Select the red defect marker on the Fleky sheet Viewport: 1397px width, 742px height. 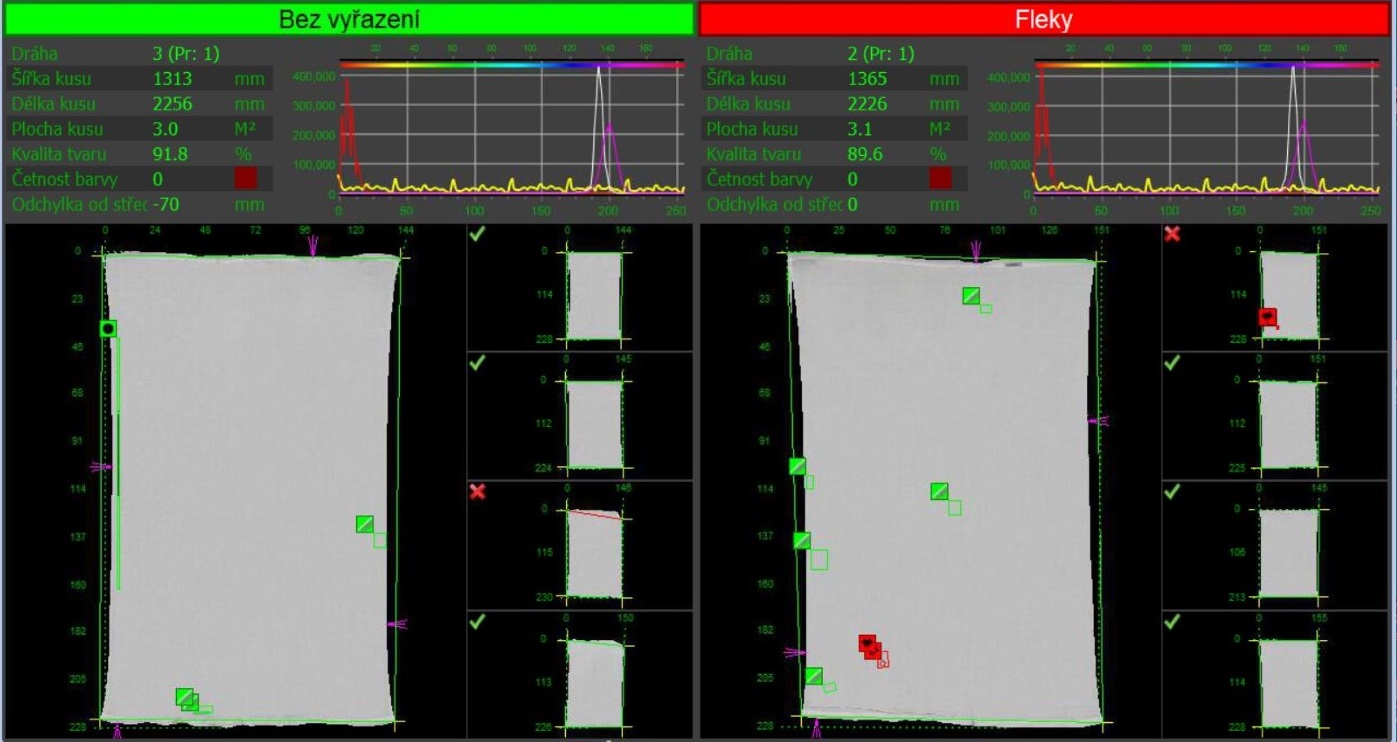pyautogui.click(x=867, y=643)
